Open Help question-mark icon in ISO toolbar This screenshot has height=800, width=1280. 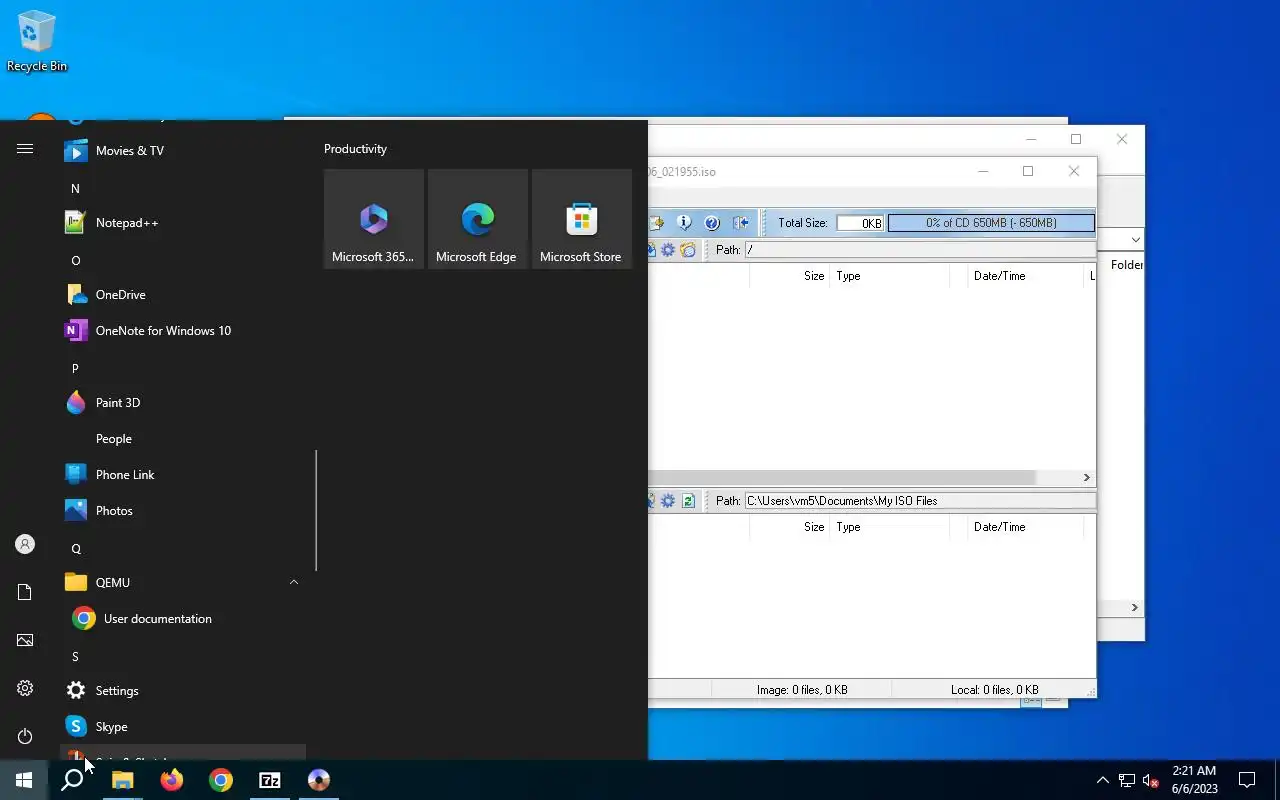coord(712,223)
